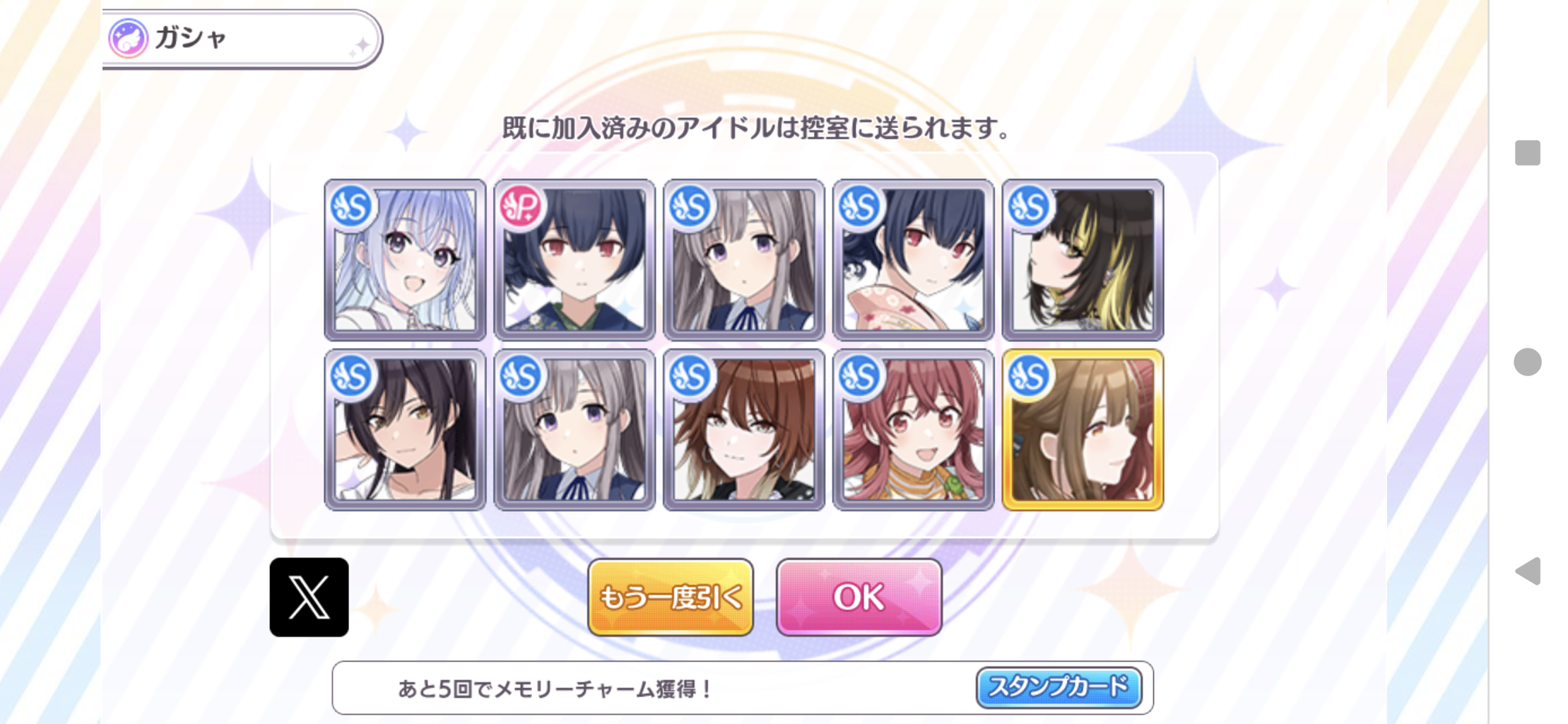Open the スタンプカード stamp card
This screenshot has width=1568, height=724.
tap(1059, 687)
